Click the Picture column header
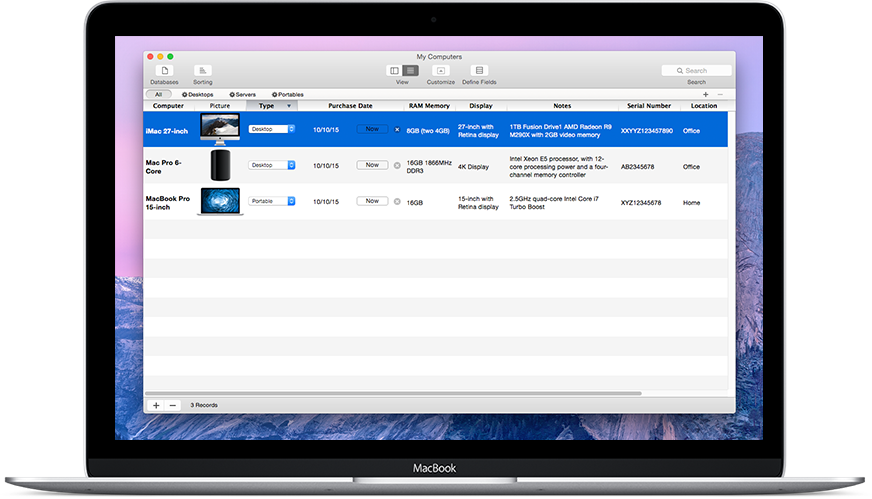 (220, 106)
